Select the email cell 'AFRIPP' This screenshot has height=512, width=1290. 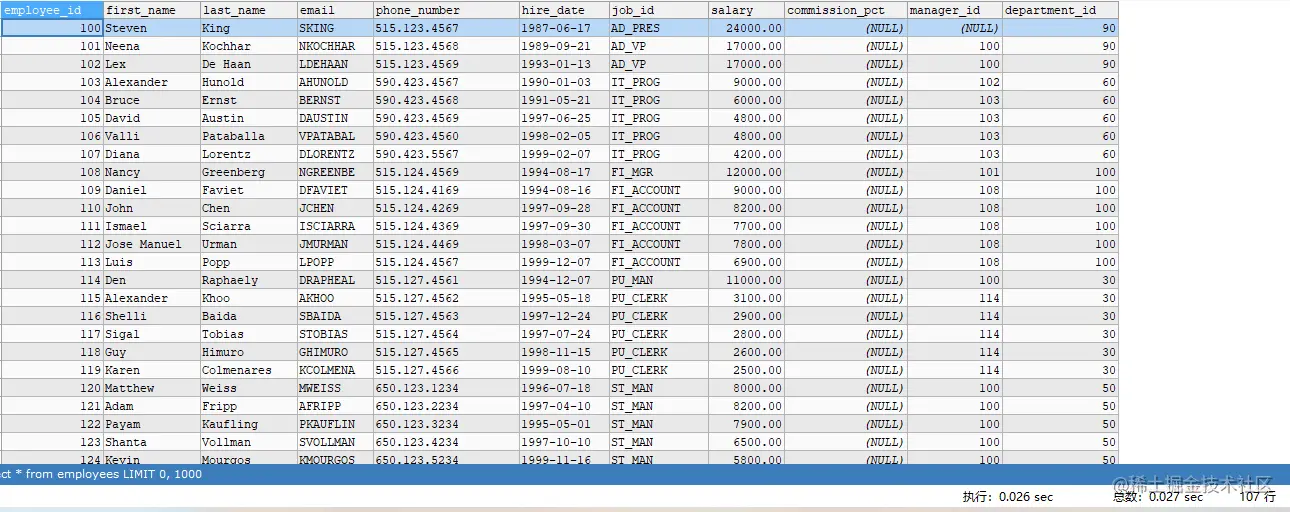(335, 406)
